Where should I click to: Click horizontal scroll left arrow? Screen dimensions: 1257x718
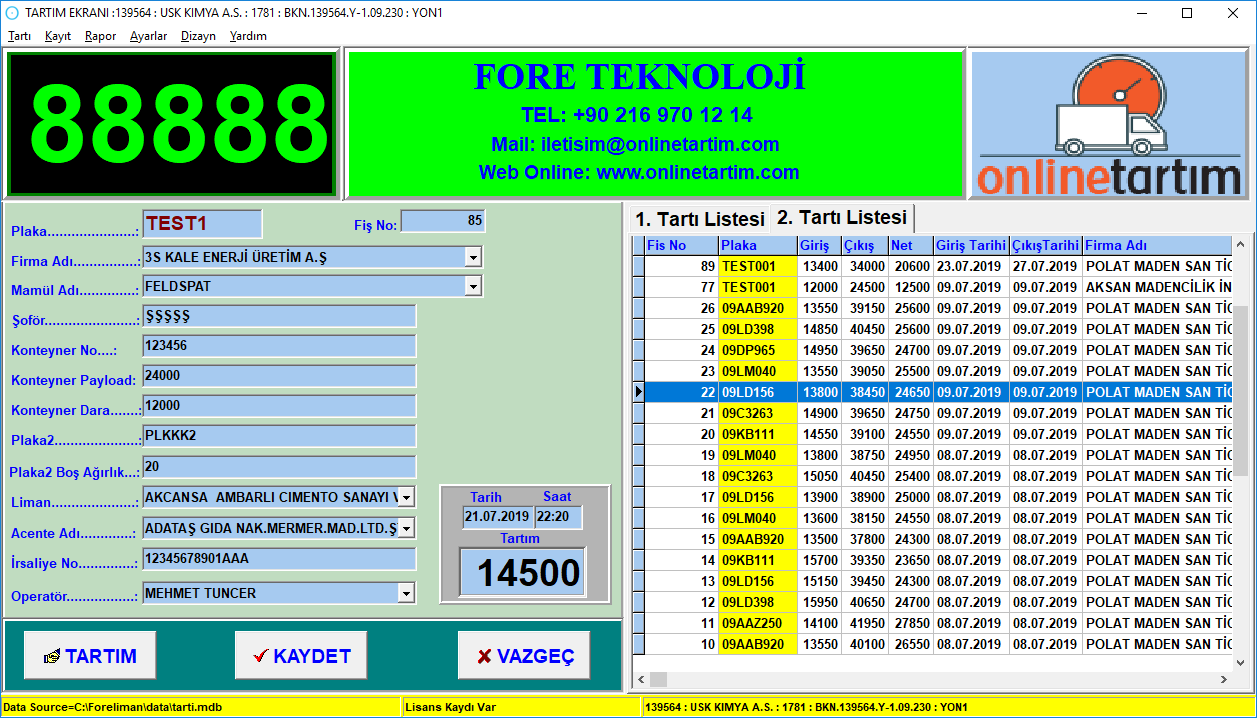tap(641, 680)
